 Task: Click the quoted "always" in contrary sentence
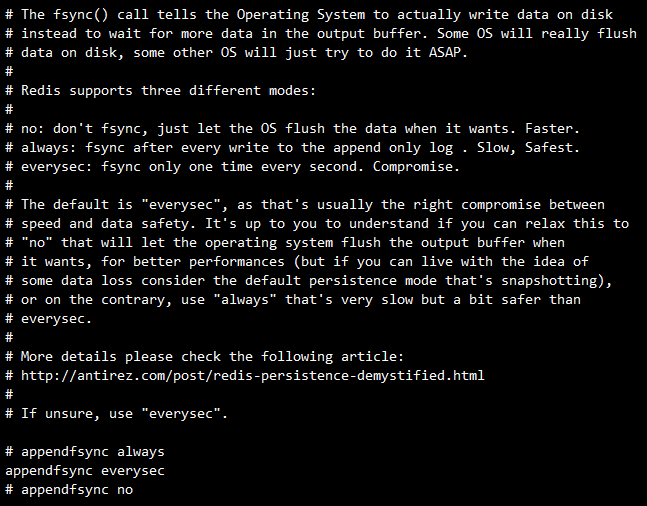245,300
